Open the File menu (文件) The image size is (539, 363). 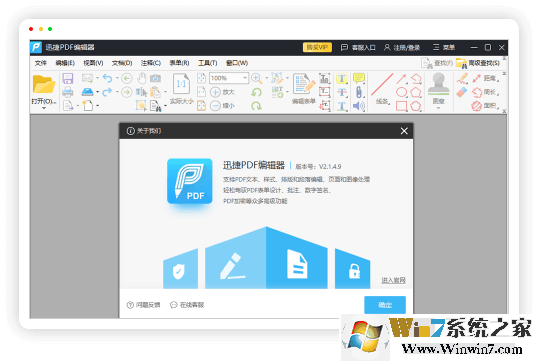click(41, 63)
